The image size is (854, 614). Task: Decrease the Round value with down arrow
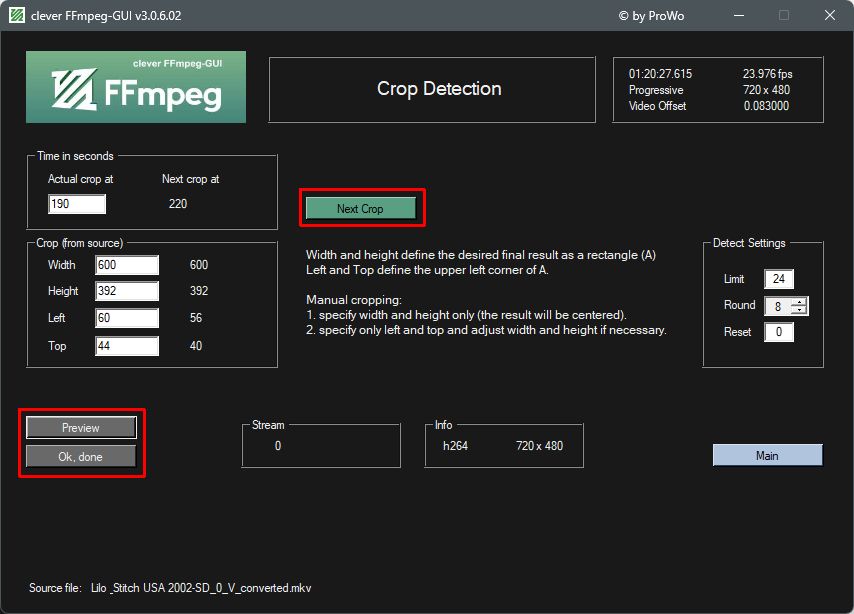(x=800, y=310)
